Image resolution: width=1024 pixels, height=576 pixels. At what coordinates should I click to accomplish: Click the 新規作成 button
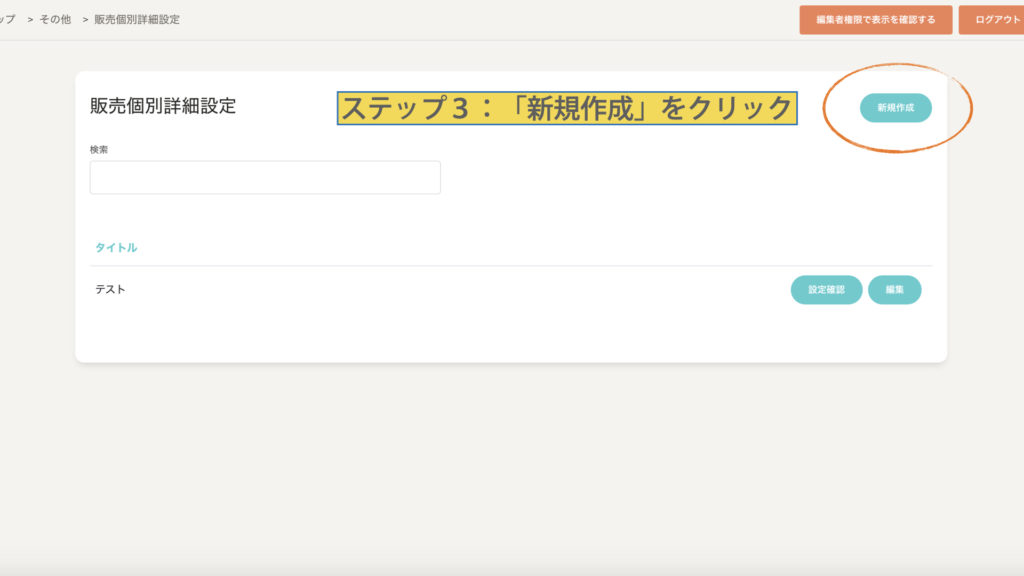coord(895,108)
